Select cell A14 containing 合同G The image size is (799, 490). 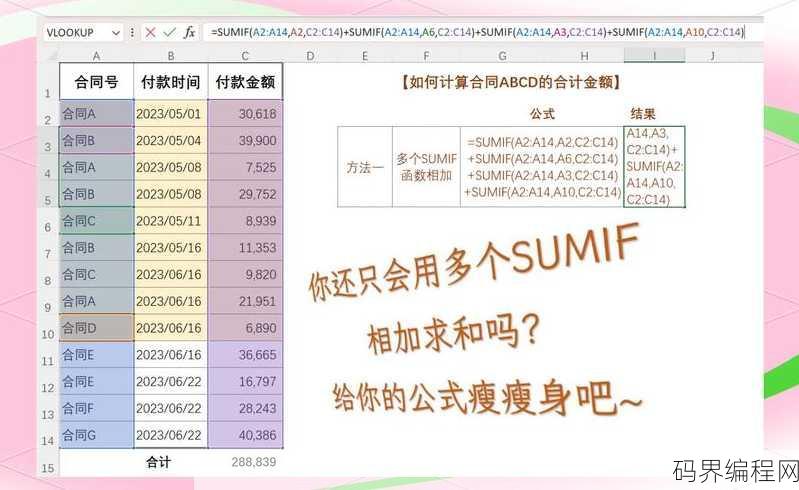(x=96, y=435)
